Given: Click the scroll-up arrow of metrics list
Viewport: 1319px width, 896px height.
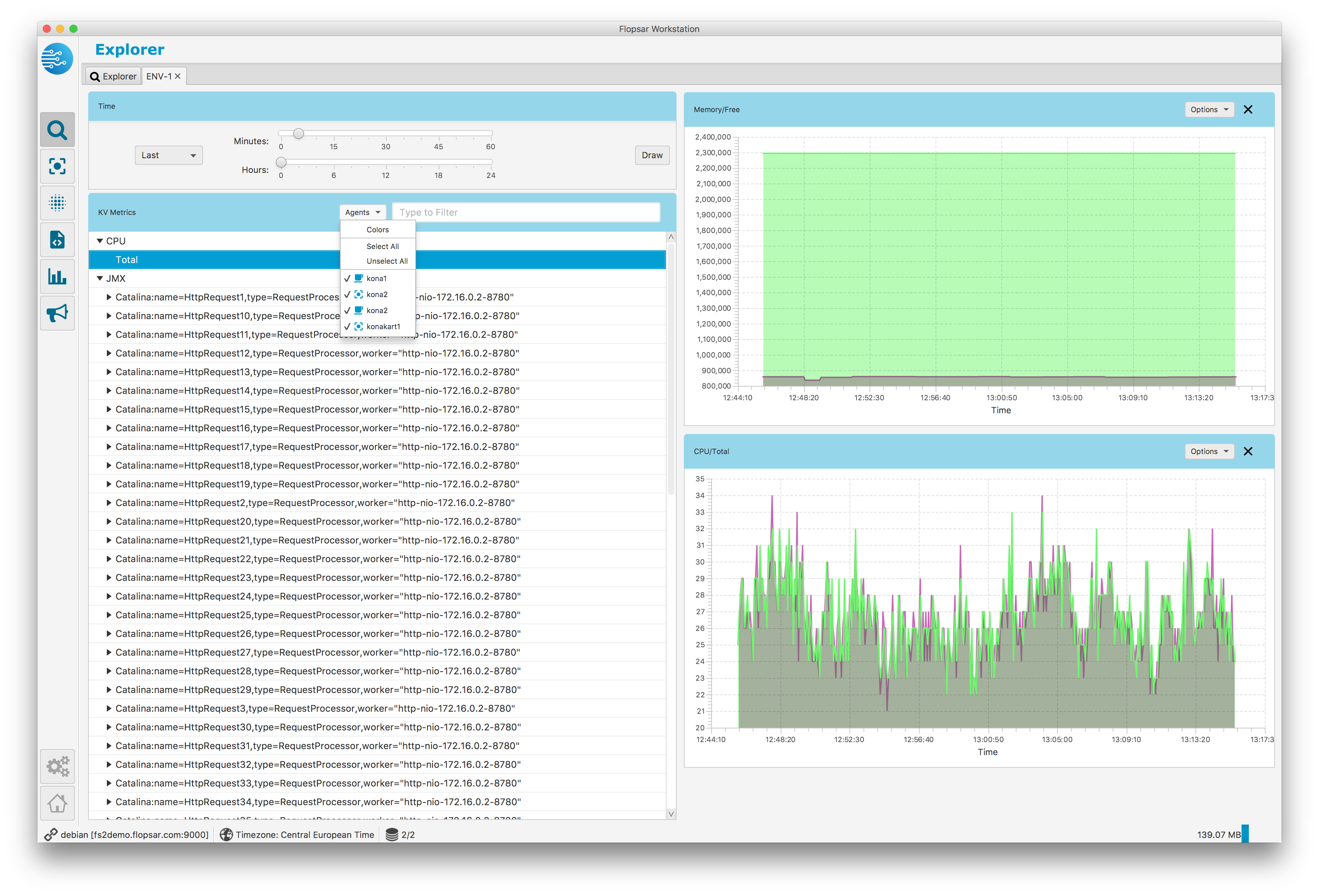Looking at the screenshot, I should (671, 237).
